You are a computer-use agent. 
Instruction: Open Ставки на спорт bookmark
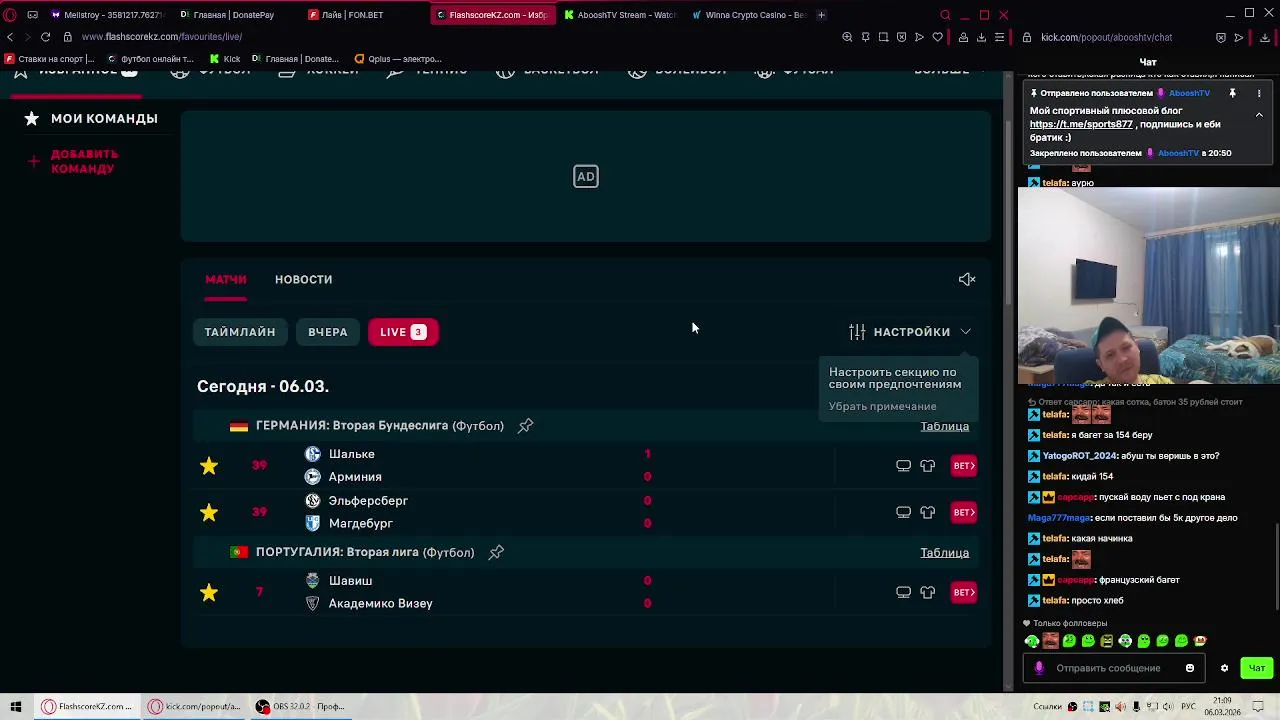50,59
